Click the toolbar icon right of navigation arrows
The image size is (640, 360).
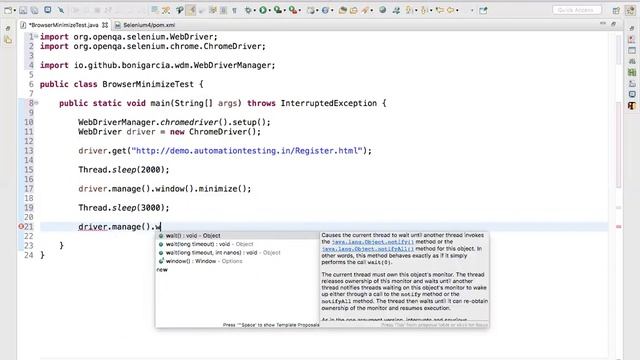point(483,10)
